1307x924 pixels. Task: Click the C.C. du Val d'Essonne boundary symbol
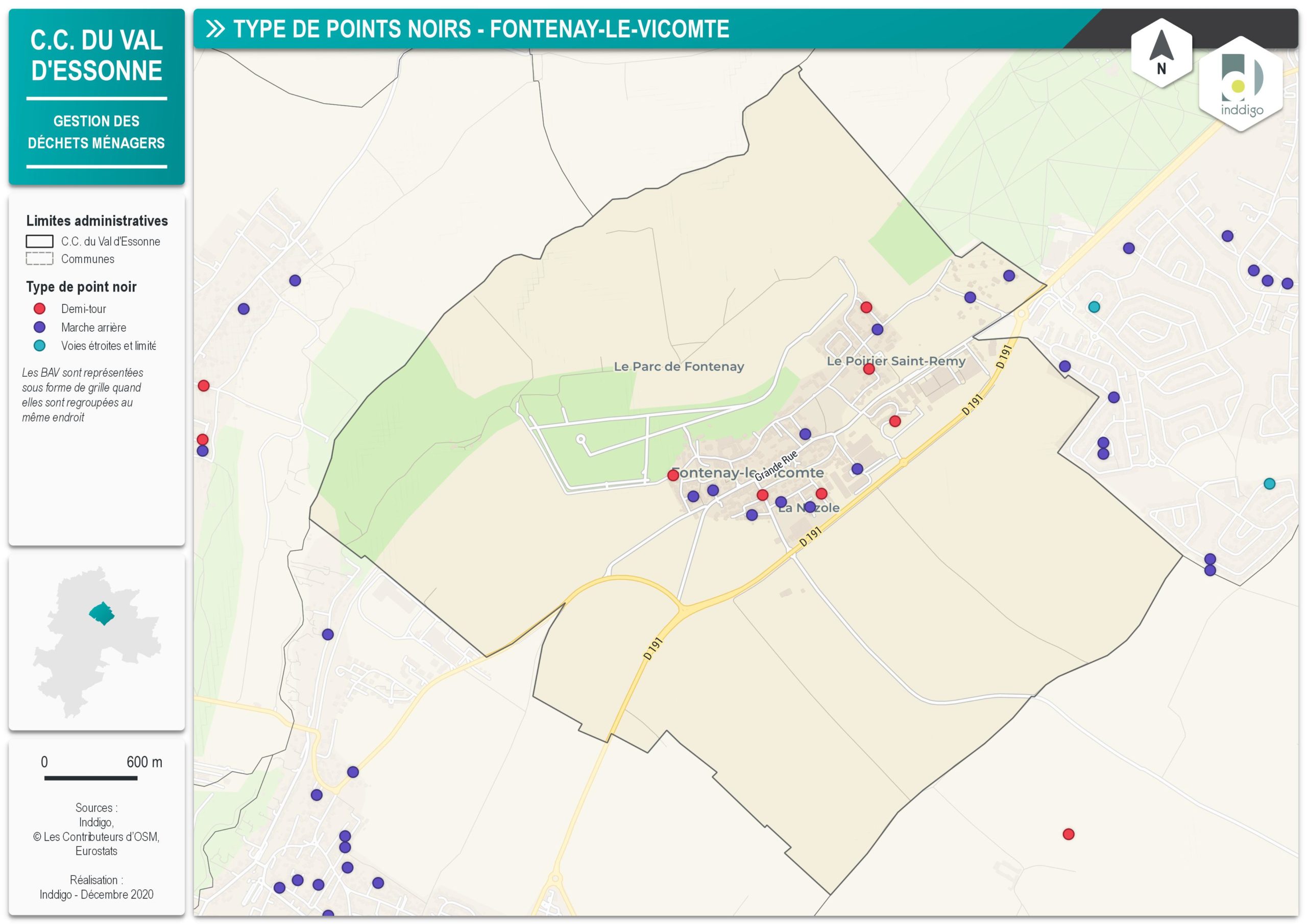pyautogui.click(x=39, y=241)
